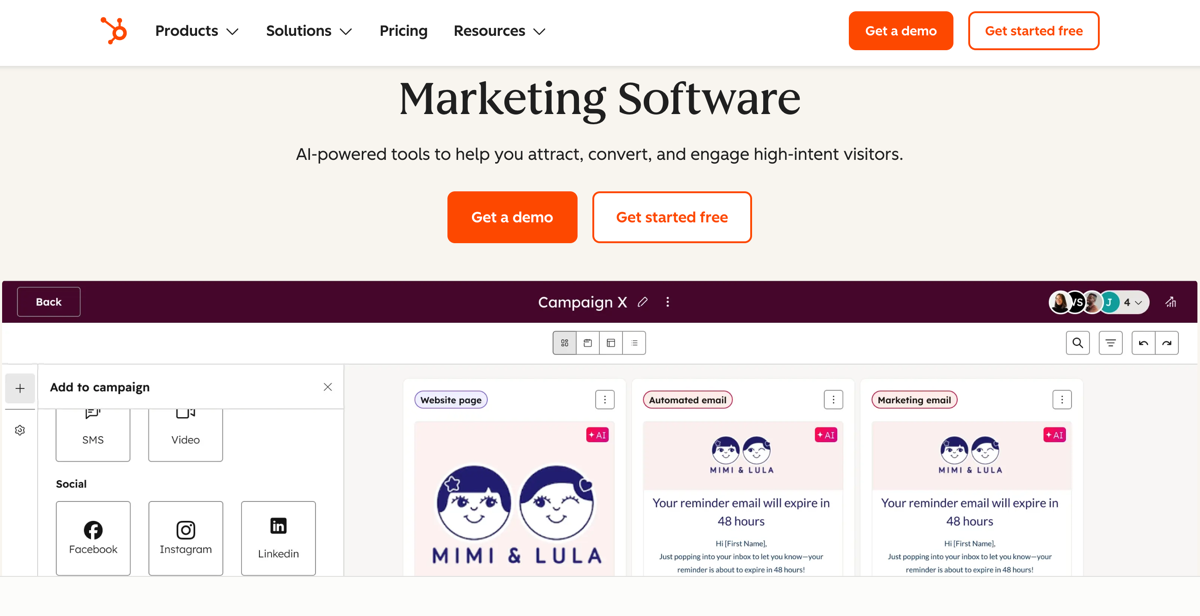Redo the last campaign change
This screenshot has width=1200, height=616.
(1168, 342)
